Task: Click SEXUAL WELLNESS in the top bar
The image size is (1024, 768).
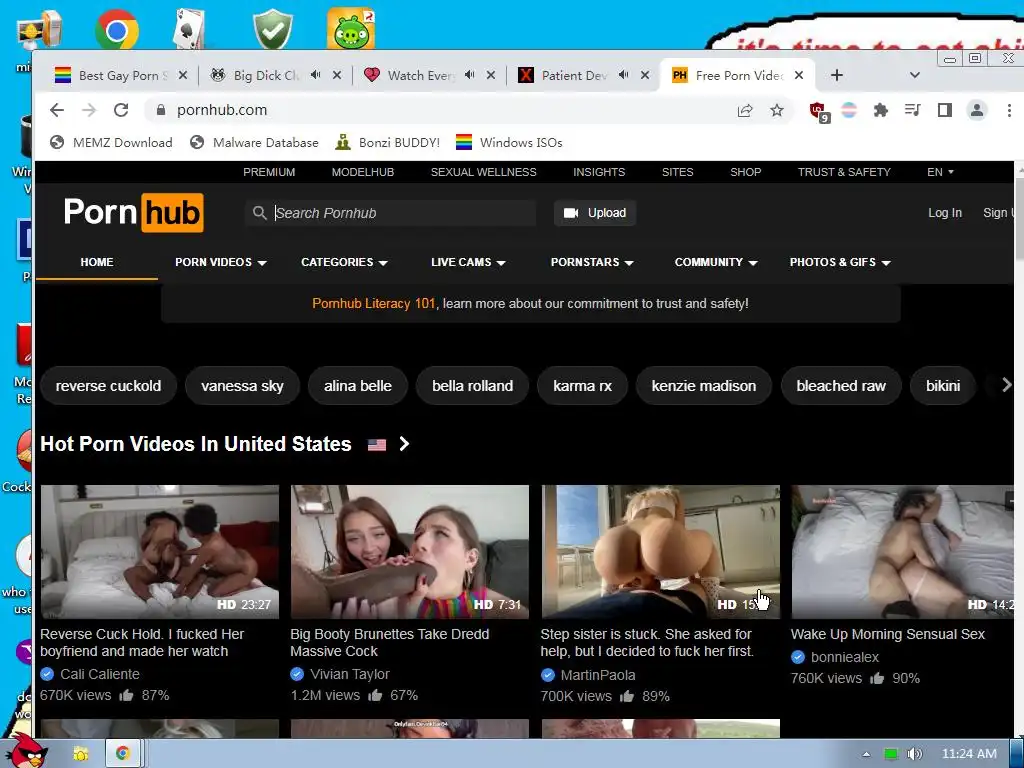Action: click(483, 172)
